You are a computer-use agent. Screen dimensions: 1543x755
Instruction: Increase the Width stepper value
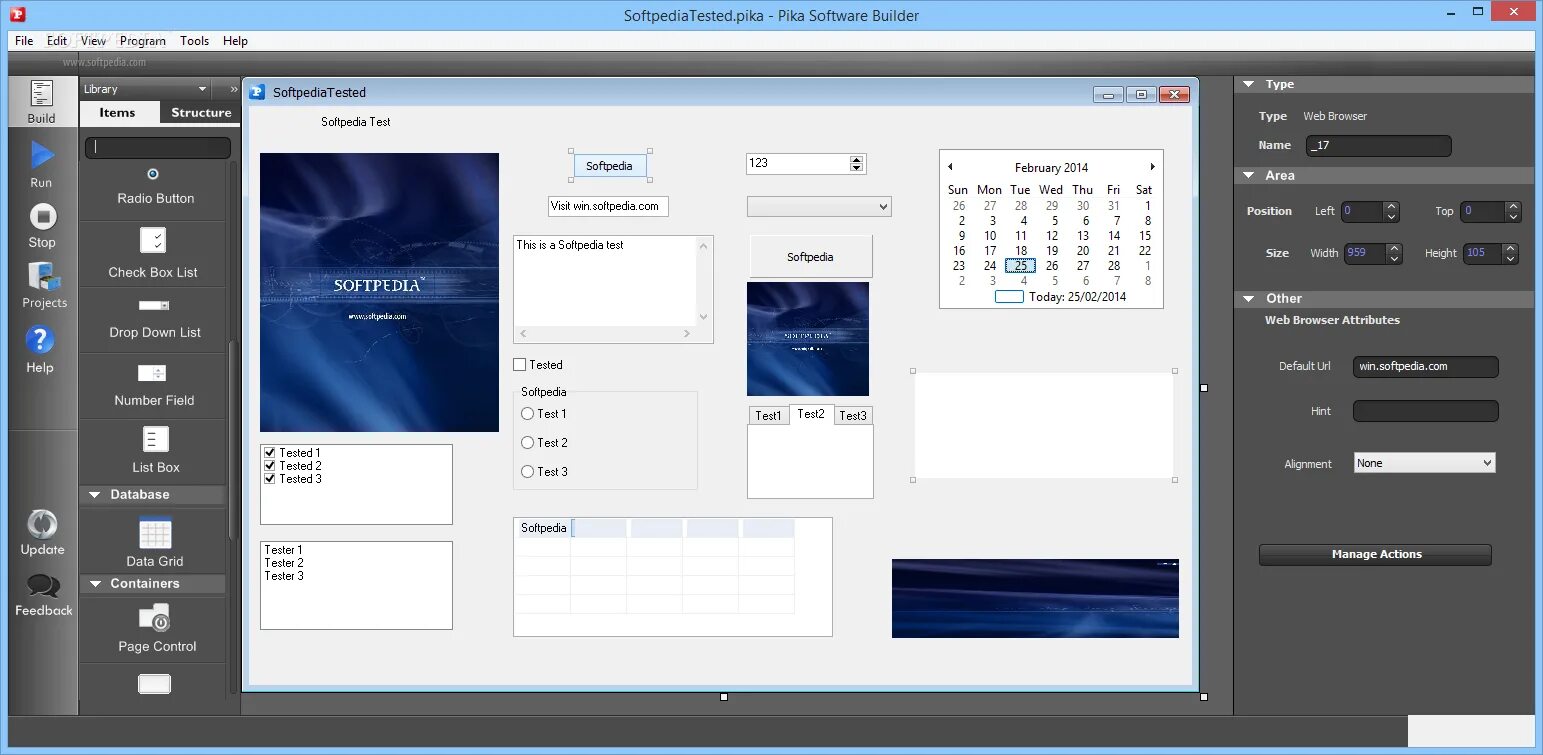click(1395, 247)
